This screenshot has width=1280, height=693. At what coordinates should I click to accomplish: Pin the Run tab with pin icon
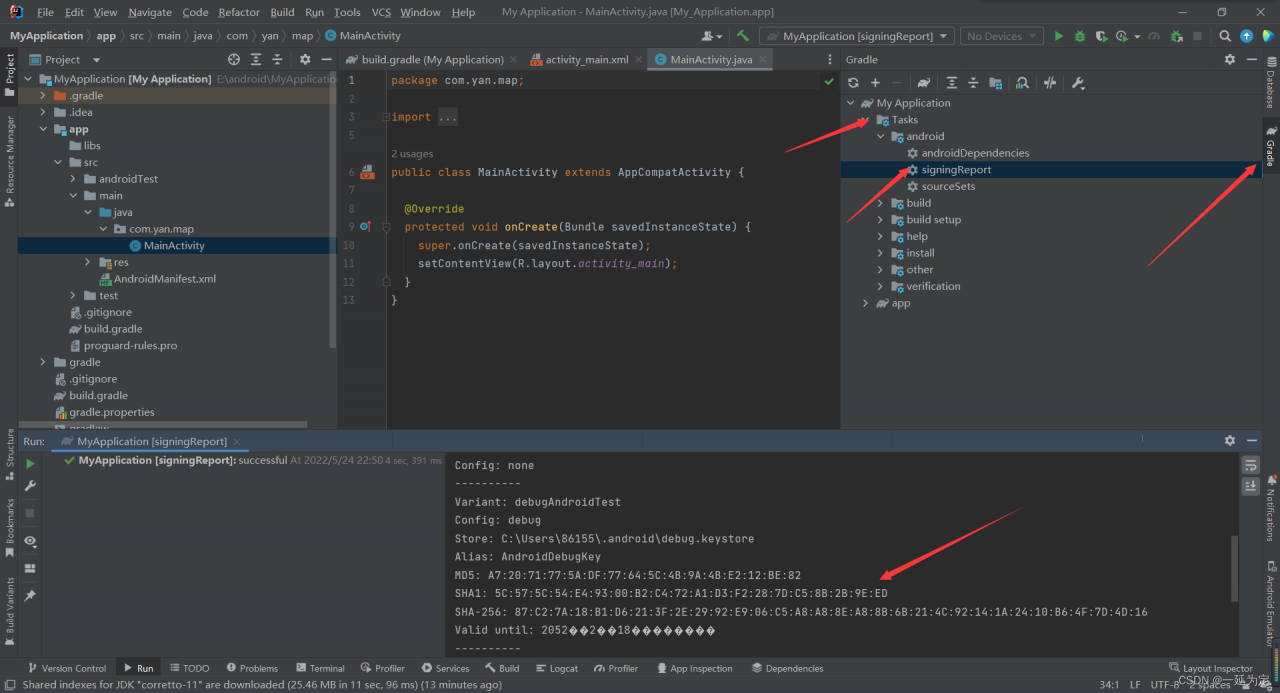click(30, 596)
